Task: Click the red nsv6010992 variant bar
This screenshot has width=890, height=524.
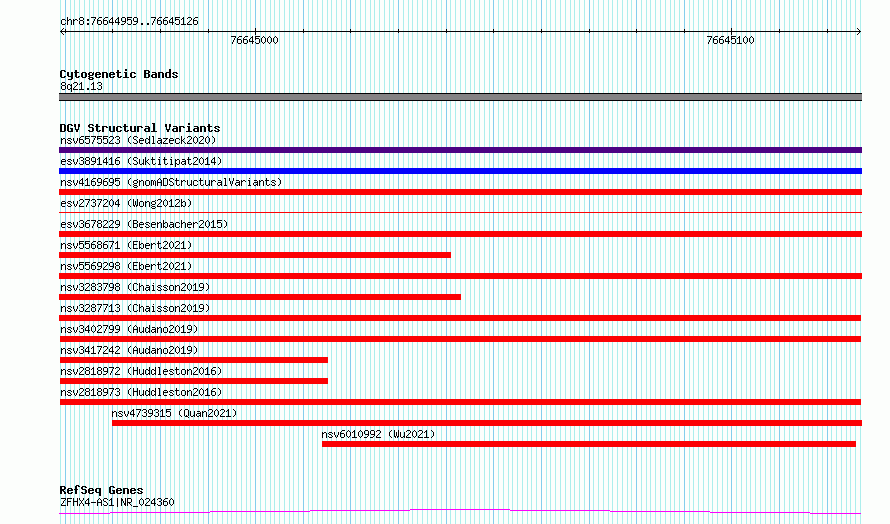Action: 589,444
